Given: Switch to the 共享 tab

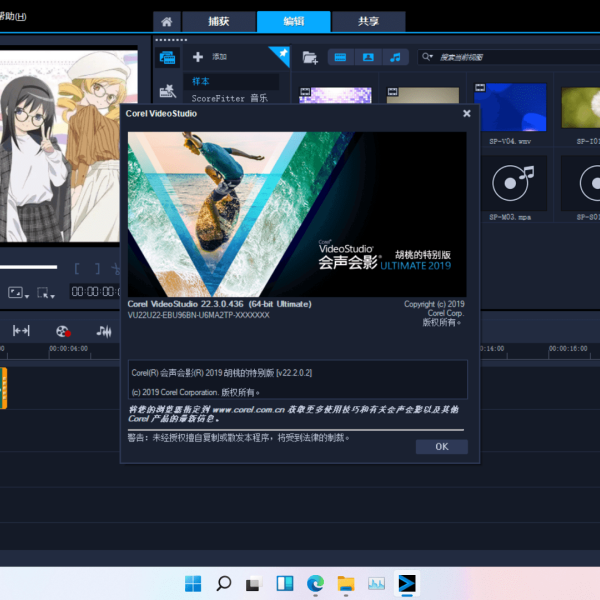Looking at the screenshot, I should 368,21.
